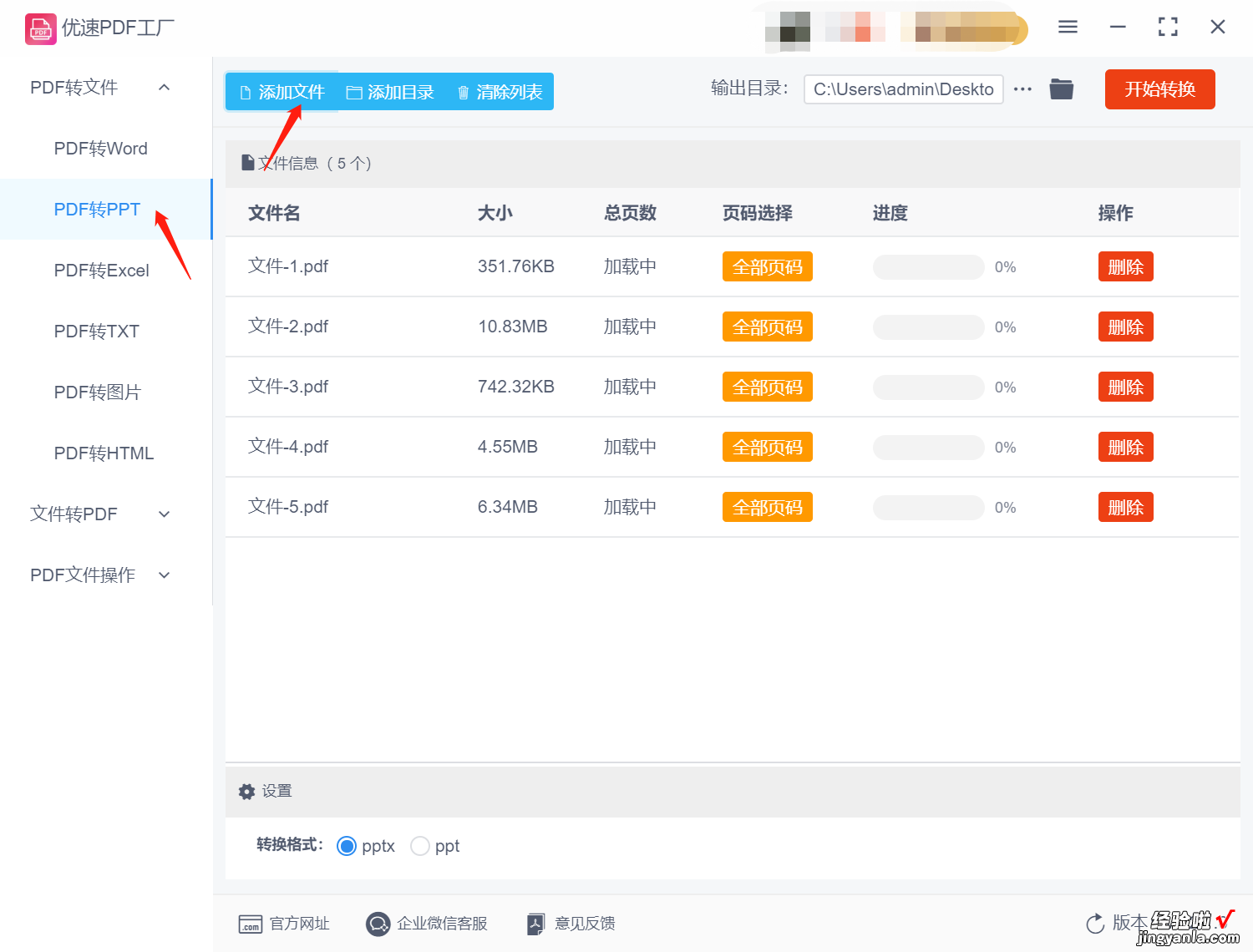Open 官方网址 link
The width and height of the screenshot is (1253, 952).
tap(300, 924)
